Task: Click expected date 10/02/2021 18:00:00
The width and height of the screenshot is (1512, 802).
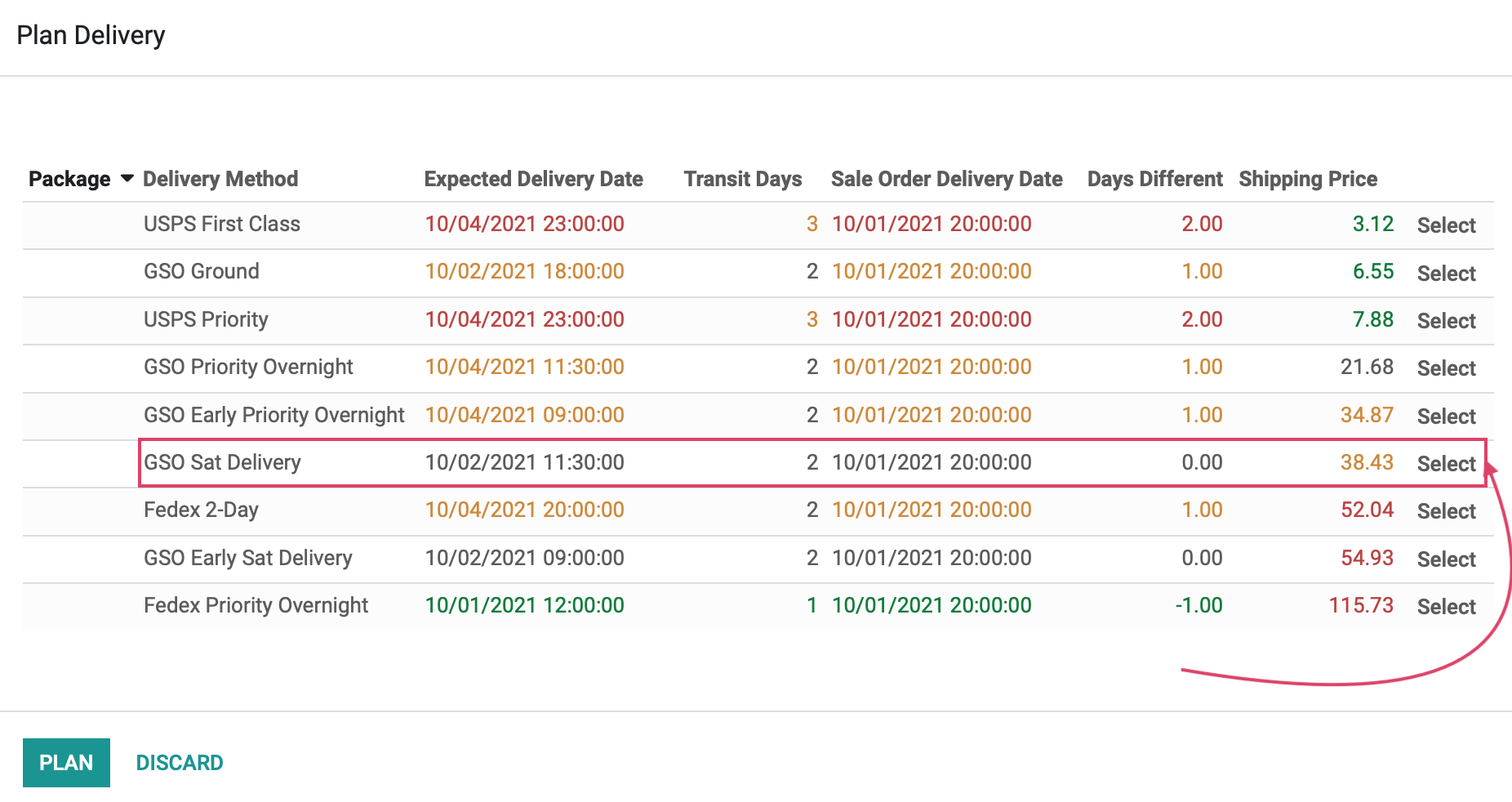Action: pos(525,271)
